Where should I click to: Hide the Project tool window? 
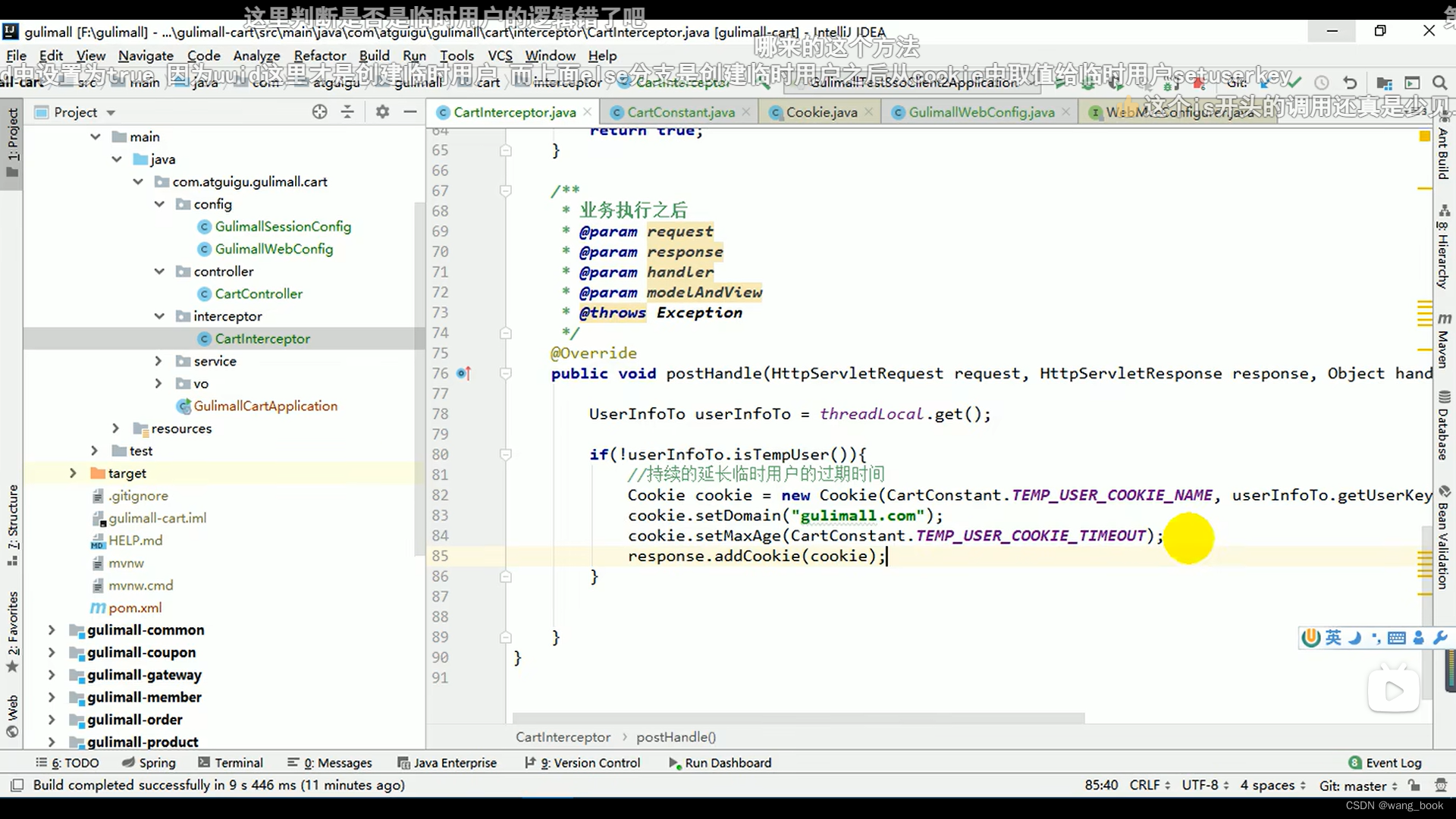410,111
